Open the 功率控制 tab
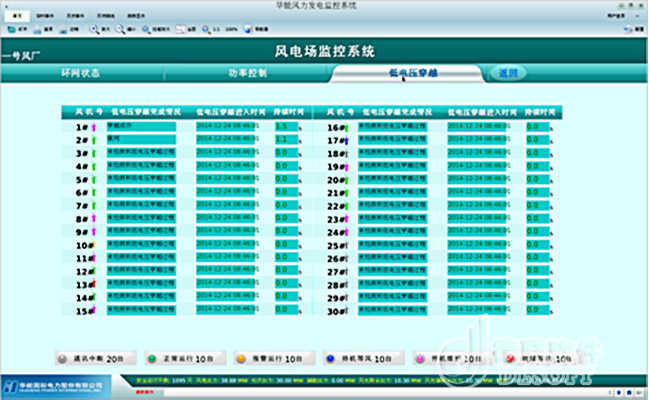Viewport: 649px width, 400px height. 243,74
